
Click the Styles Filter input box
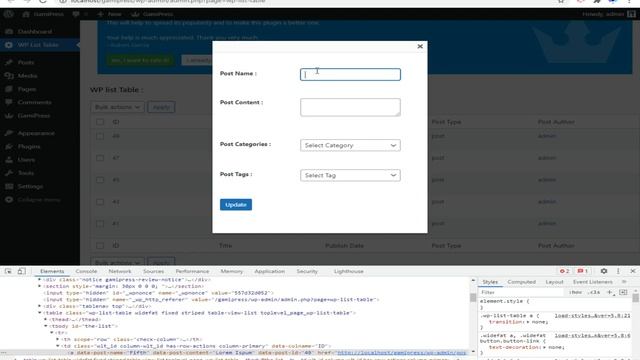pyautogui.click(x=522, y=292)
